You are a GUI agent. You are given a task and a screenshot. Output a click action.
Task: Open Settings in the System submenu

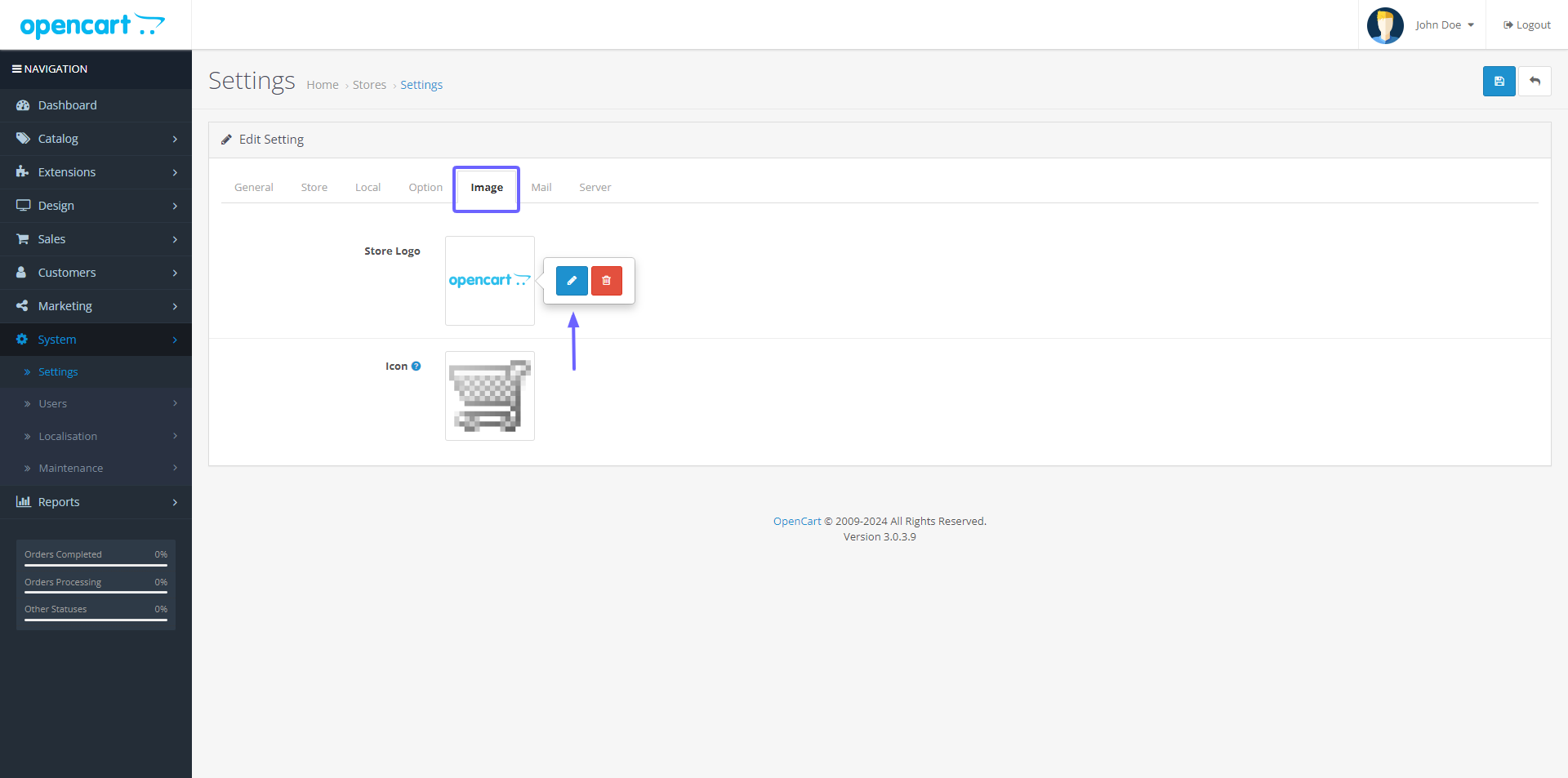tap(58, 371)
